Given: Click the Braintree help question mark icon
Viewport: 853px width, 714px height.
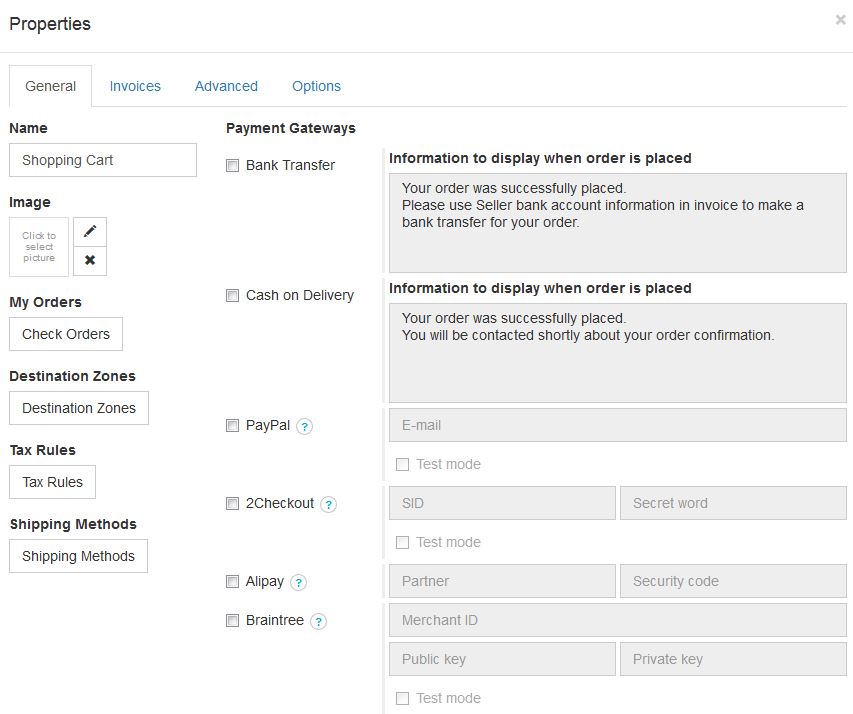Looking at the screenshot, I should coord(318,621).
